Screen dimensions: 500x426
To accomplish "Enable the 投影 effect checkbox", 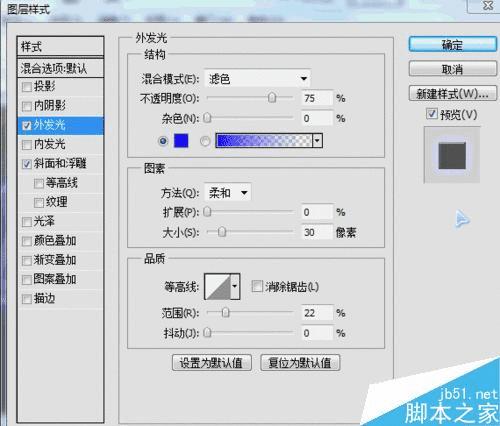I will pyautogui.click(x=27, y=87).
